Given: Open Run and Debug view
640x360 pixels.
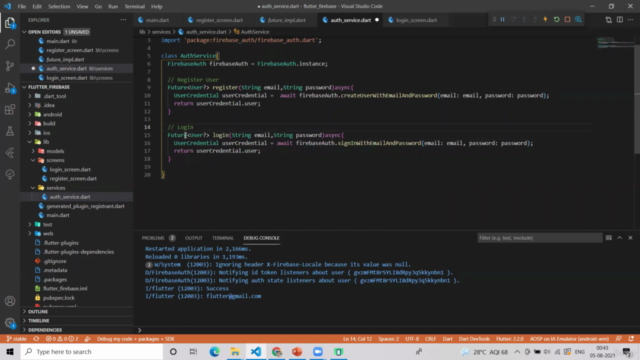Looking at the screenshot, I should pyautogui.click(x=10, y=88).
